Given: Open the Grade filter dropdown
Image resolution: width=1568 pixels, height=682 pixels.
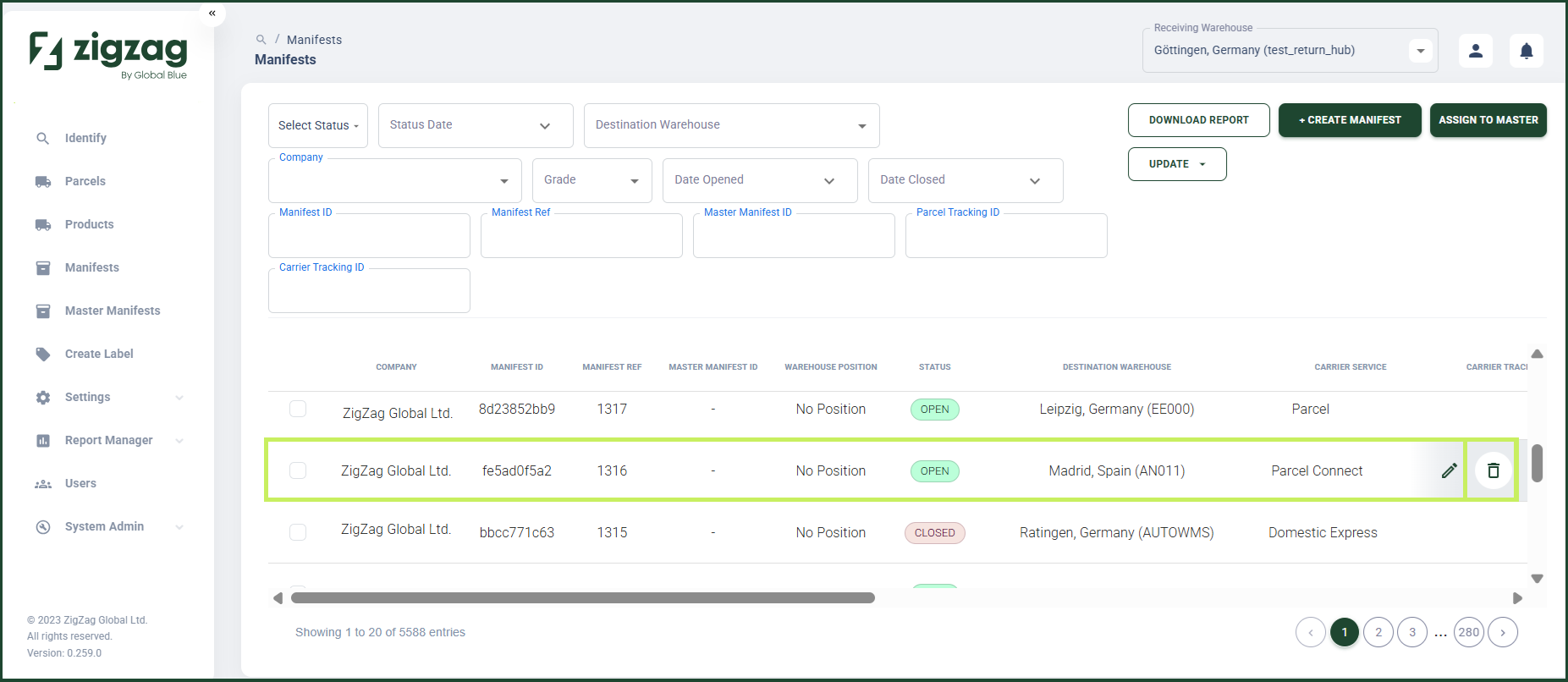Looking at the screenshot, I should click(x=592, y=180).
